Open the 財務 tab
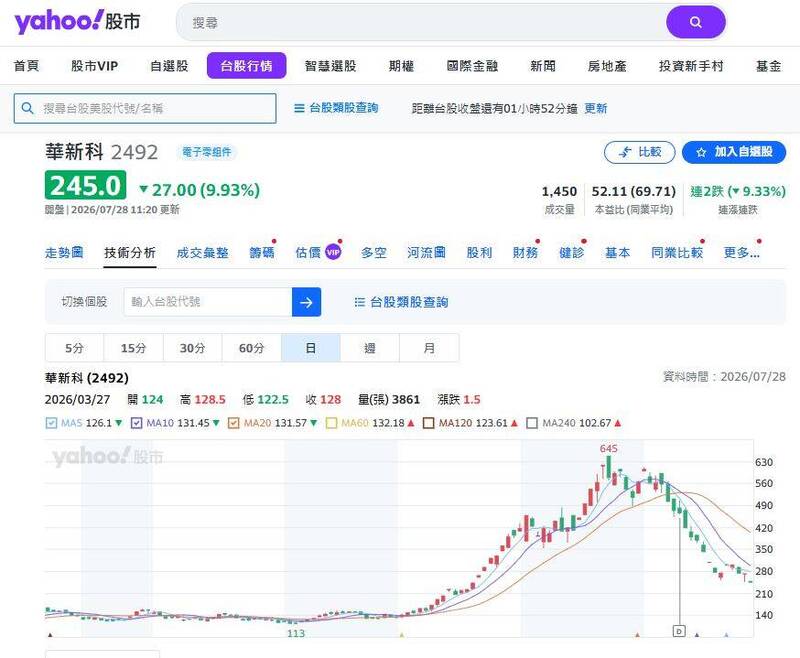Screen dimensions: 800x658 click(525, 252)
